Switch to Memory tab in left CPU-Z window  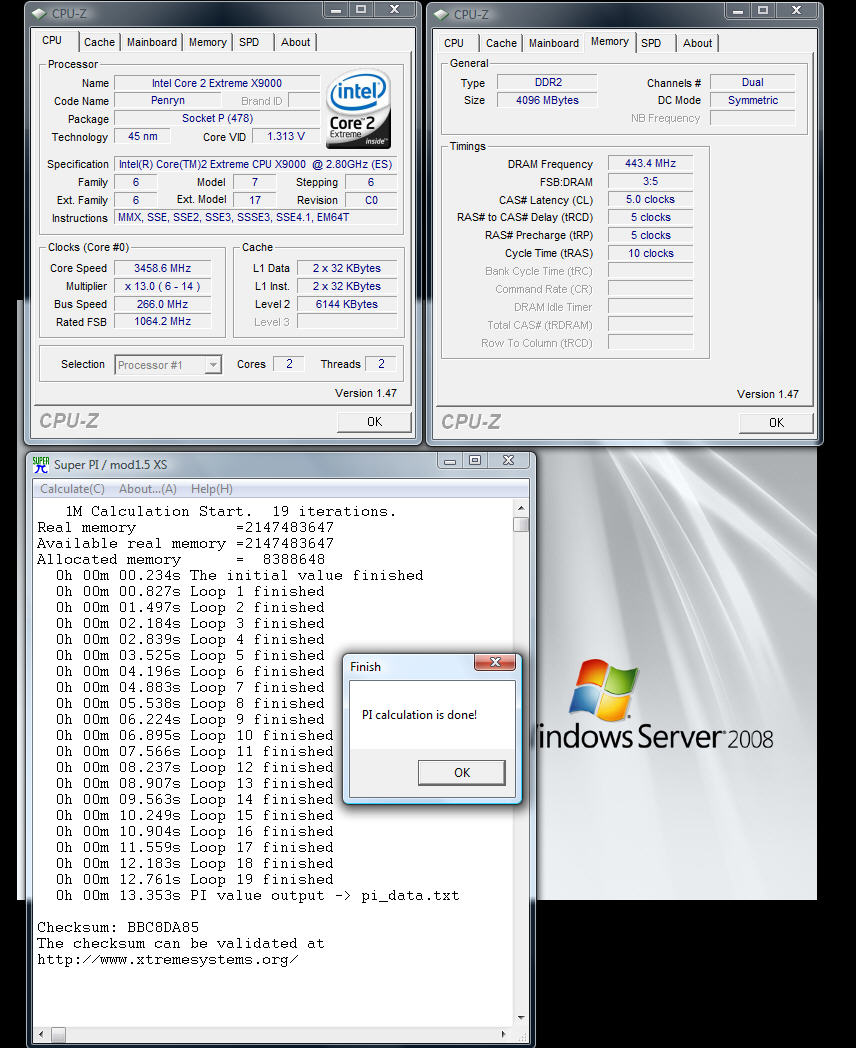pos(207,42)
